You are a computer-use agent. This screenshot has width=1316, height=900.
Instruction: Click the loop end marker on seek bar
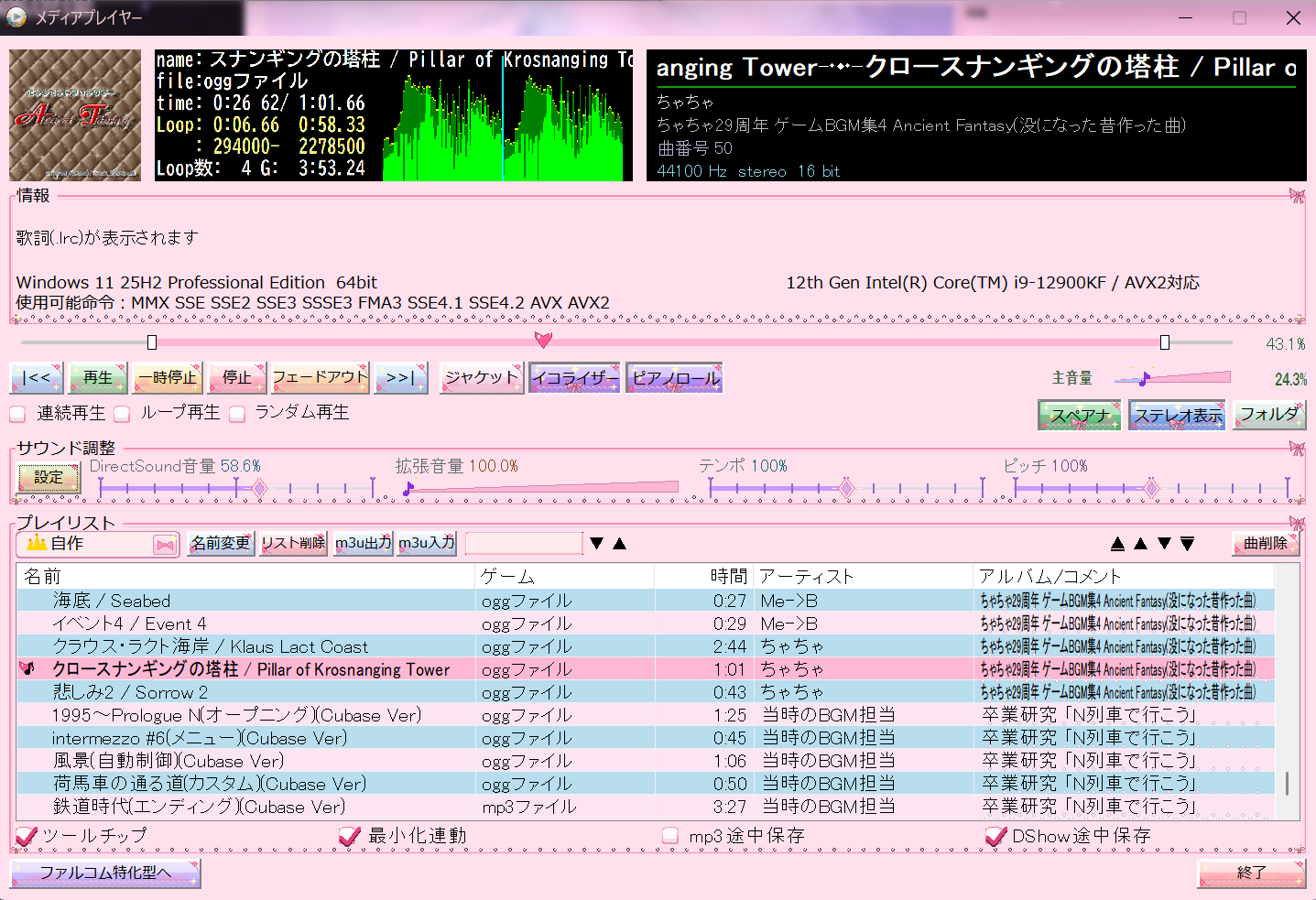coord(1165,342)
